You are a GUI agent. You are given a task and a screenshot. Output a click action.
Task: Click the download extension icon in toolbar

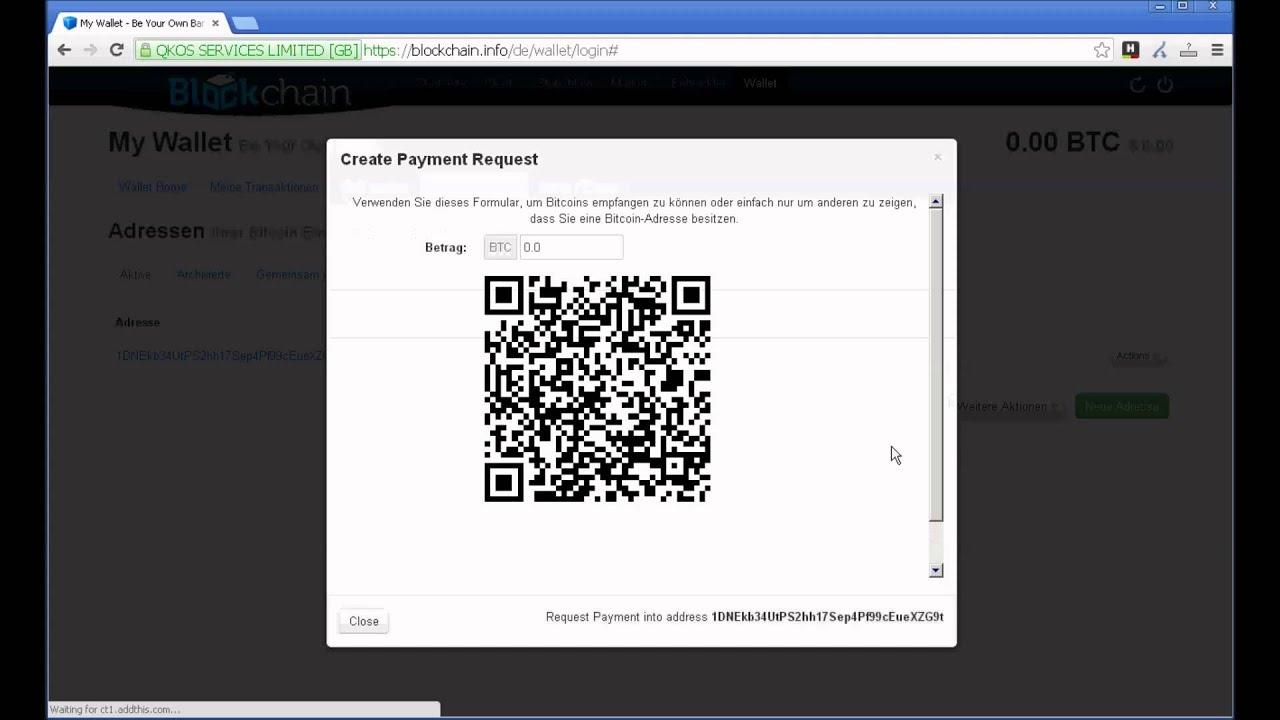click(1189, 50)
